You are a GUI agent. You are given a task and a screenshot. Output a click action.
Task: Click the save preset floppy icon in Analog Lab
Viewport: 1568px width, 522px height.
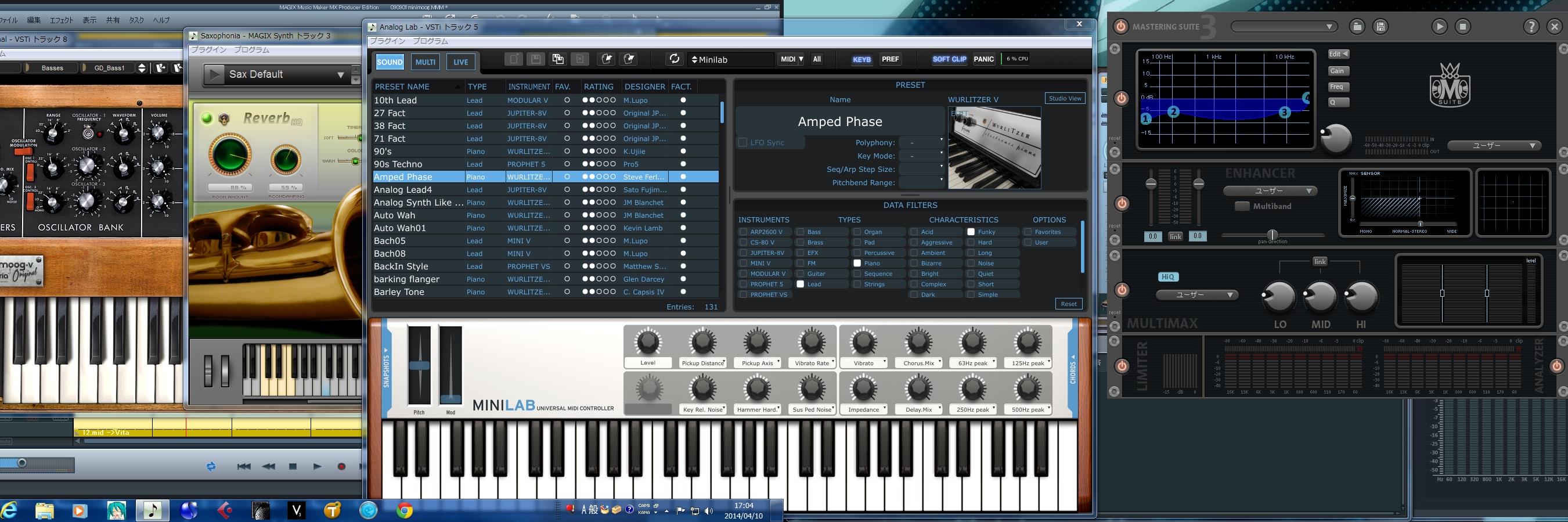[536, 59]
